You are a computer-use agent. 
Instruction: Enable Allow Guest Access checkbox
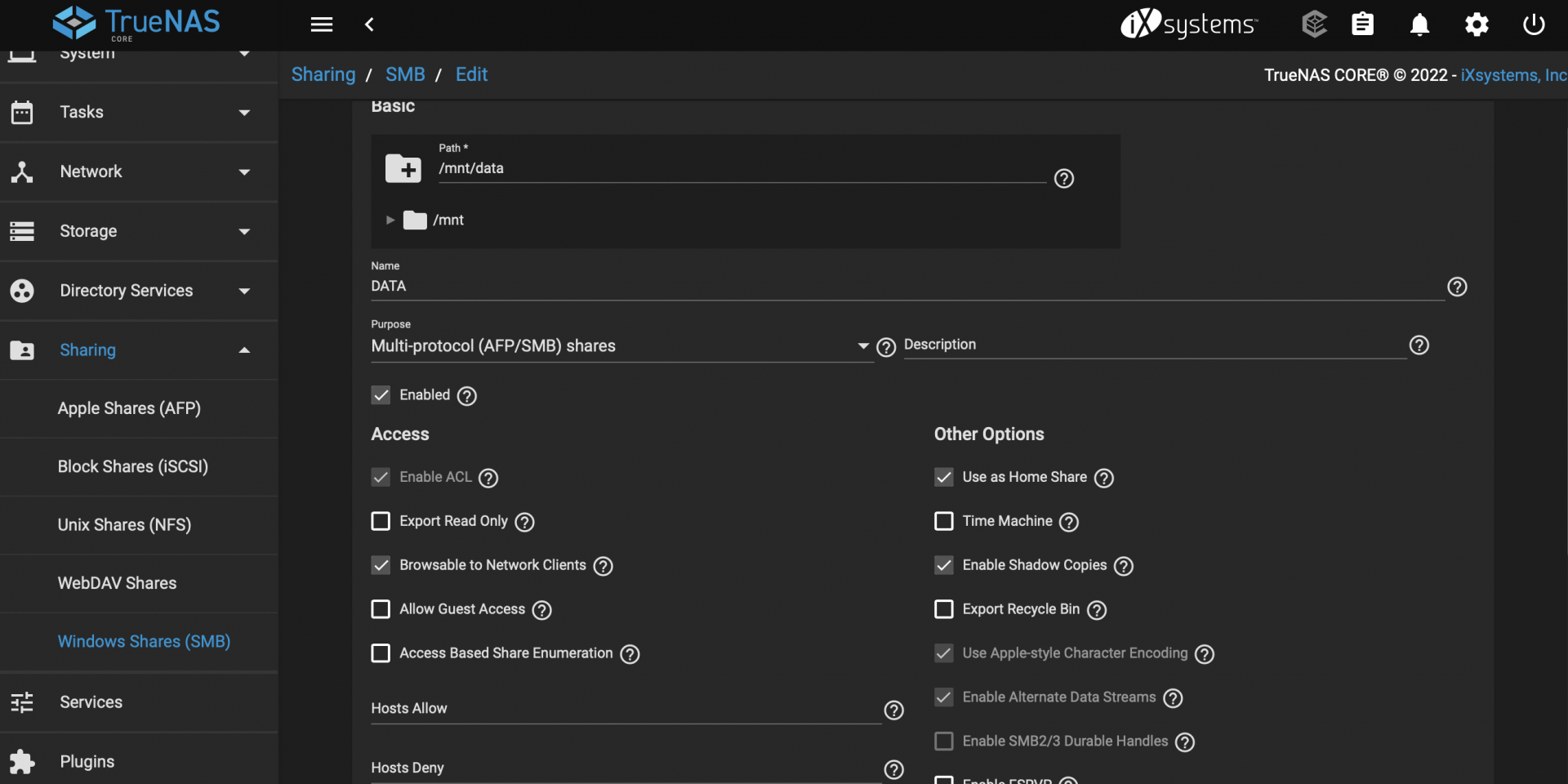click(x=381, y=609)
